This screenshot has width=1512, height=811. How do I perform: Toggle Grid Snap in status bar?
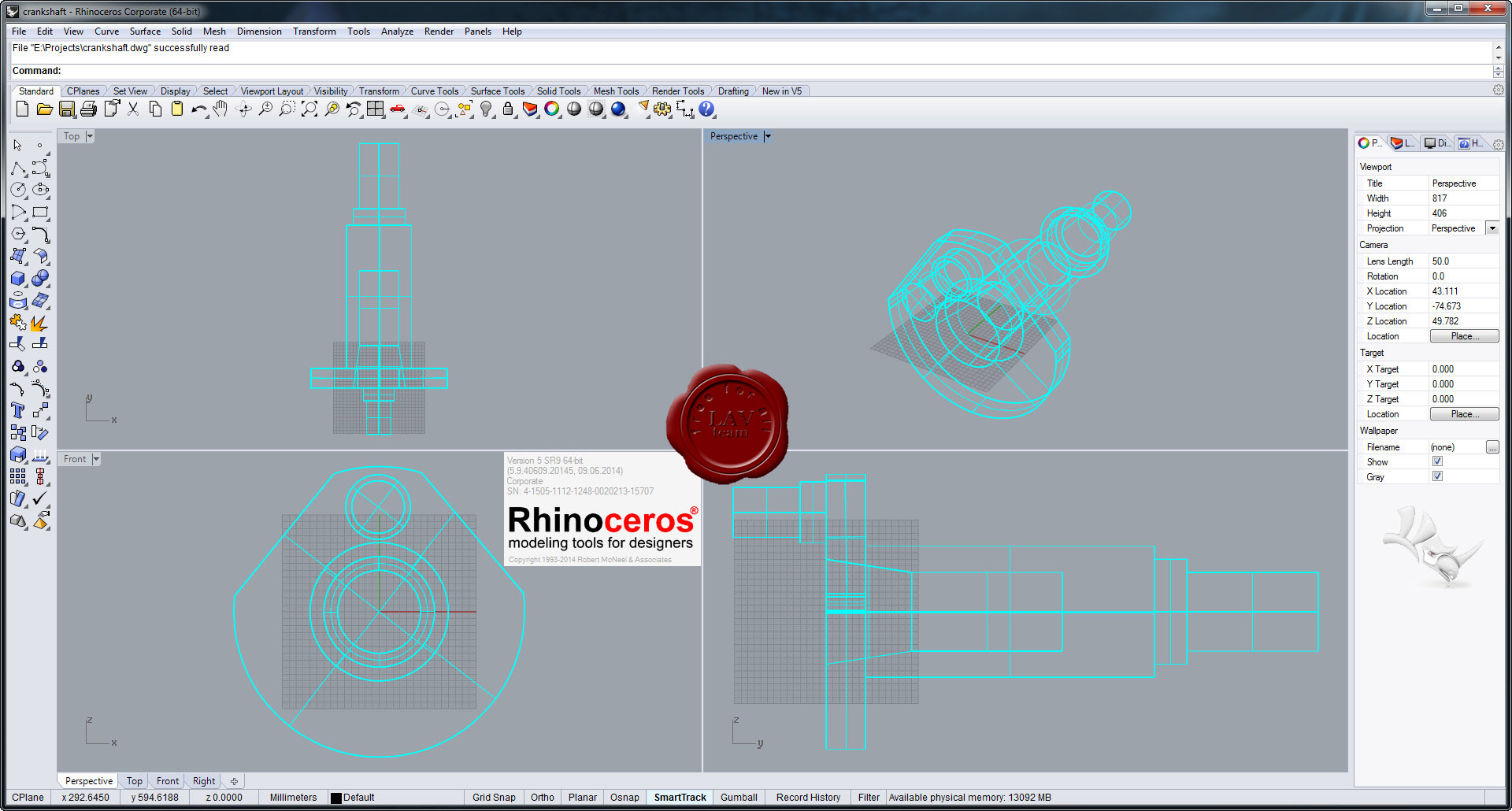(x=494, y=798)
